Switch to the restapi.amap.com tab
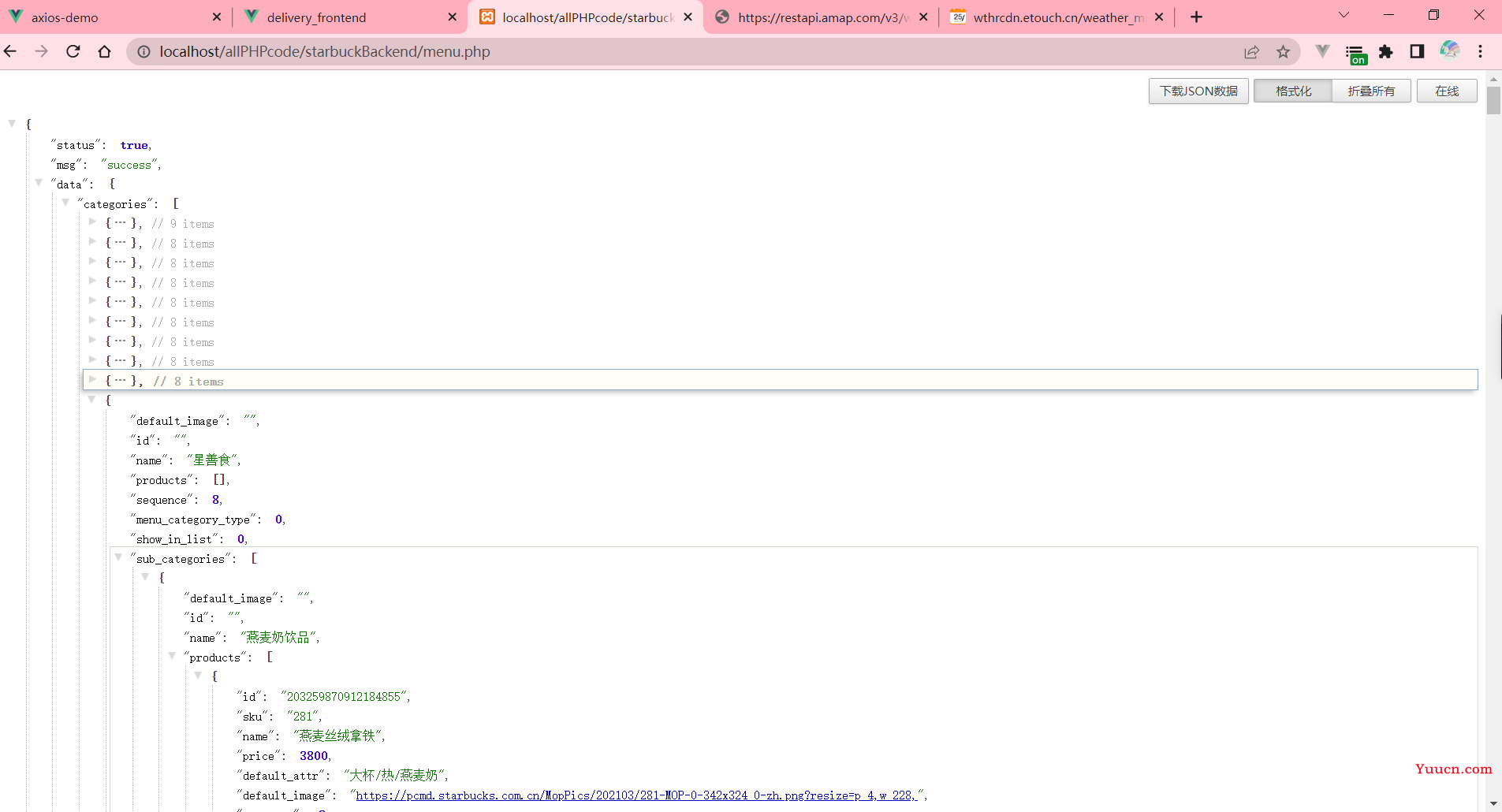This screenshot has height=812, width=1502. [x=822, y=17]
